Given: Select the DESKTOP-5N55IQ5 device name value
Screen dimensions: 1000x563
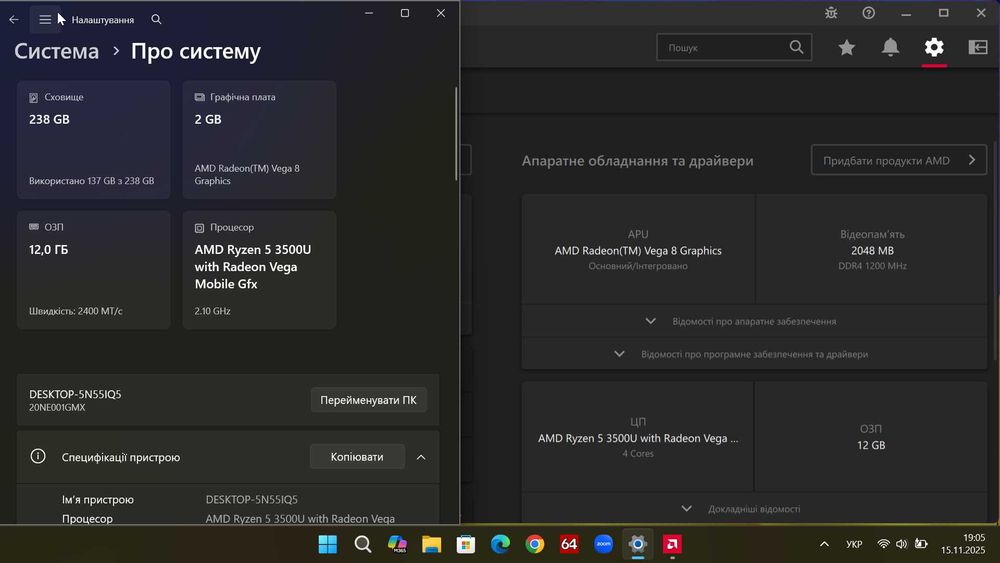Looking at the screenshot, I should click(251, 499).
